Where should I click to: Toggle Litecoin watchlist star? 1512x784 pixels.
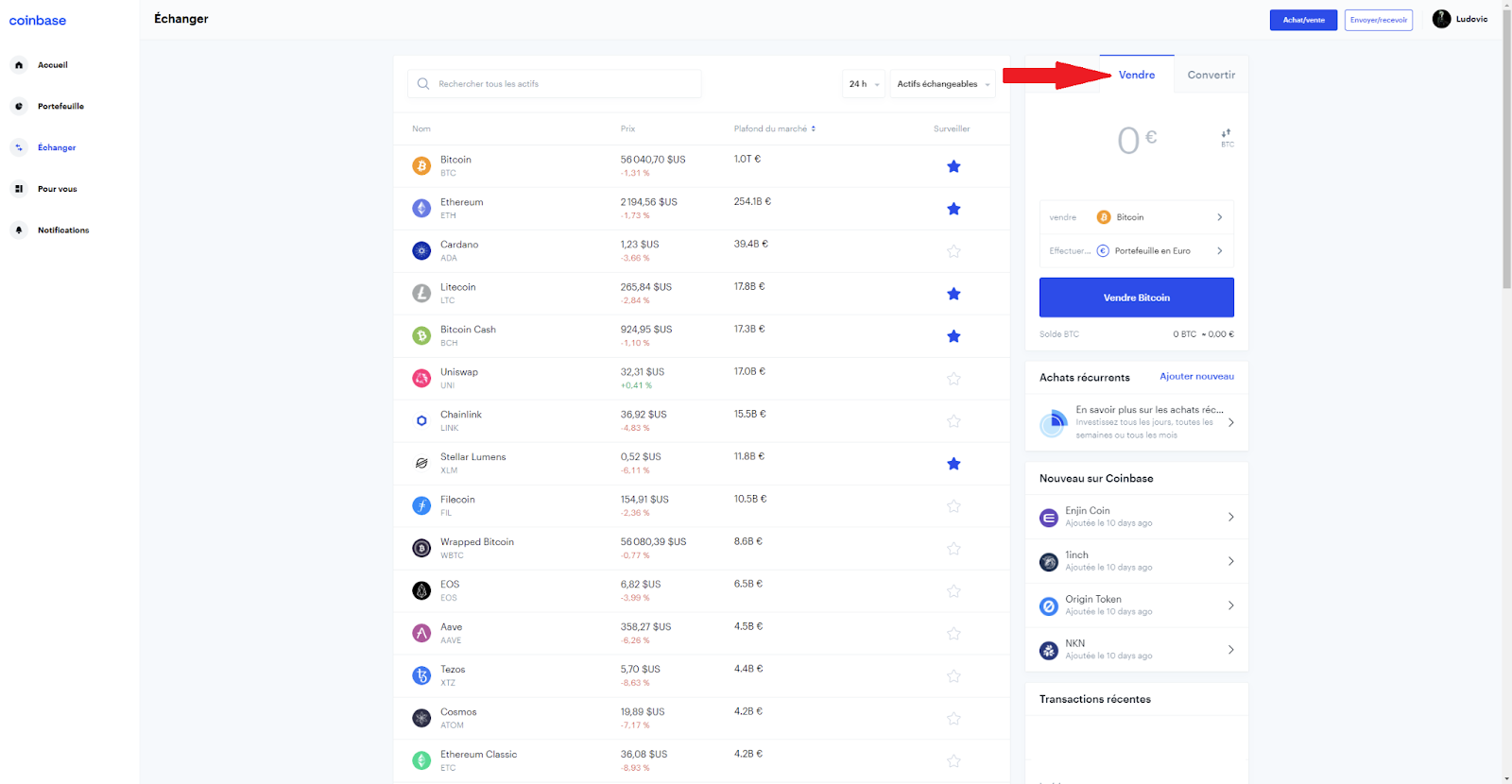(x=954, y=294)
